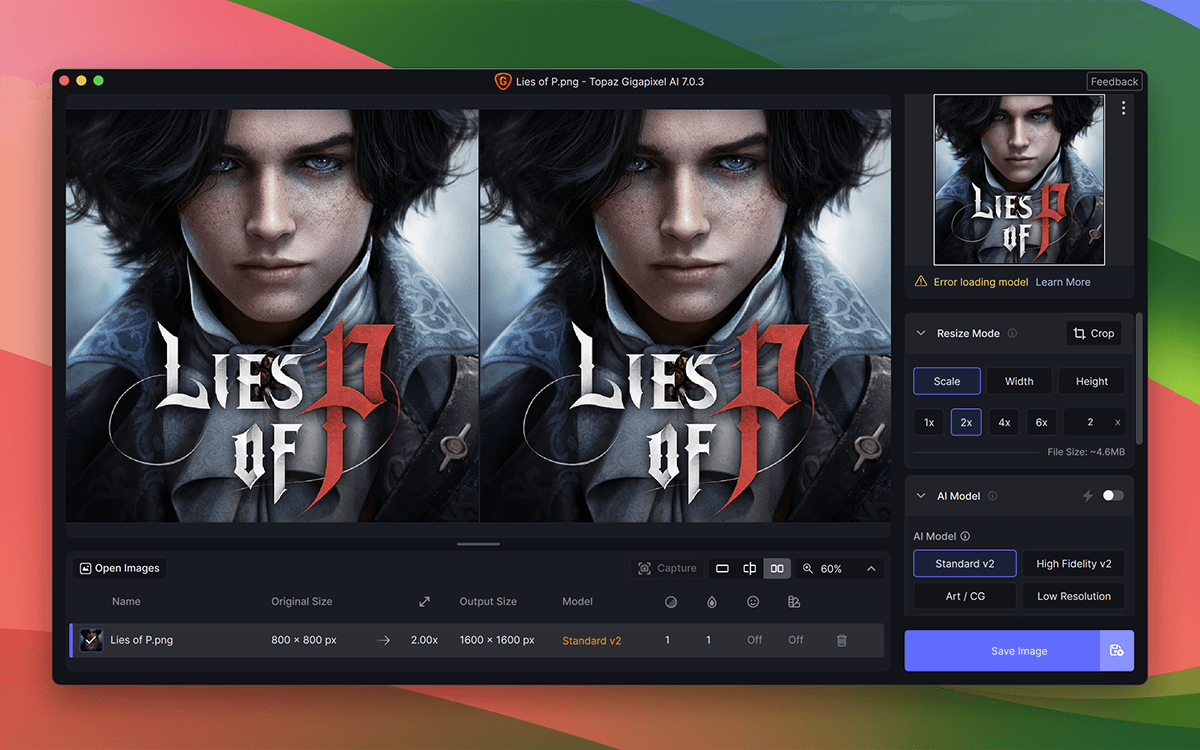This screenshot has width=1200, height=750.
Task: Click the panel resize handle below the preview
Action: 478,544
